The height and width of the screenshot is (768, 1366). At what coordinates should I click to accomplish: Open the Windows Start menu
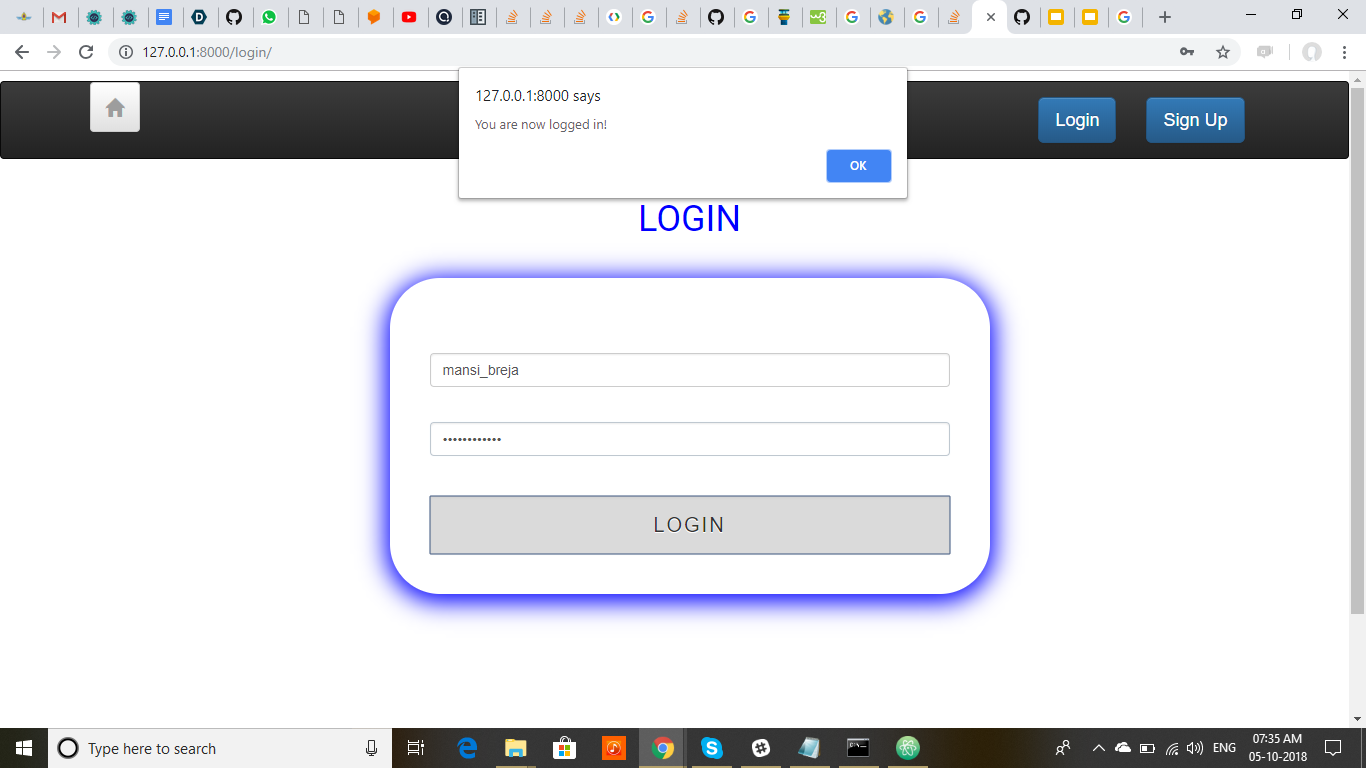pos(24,748)
